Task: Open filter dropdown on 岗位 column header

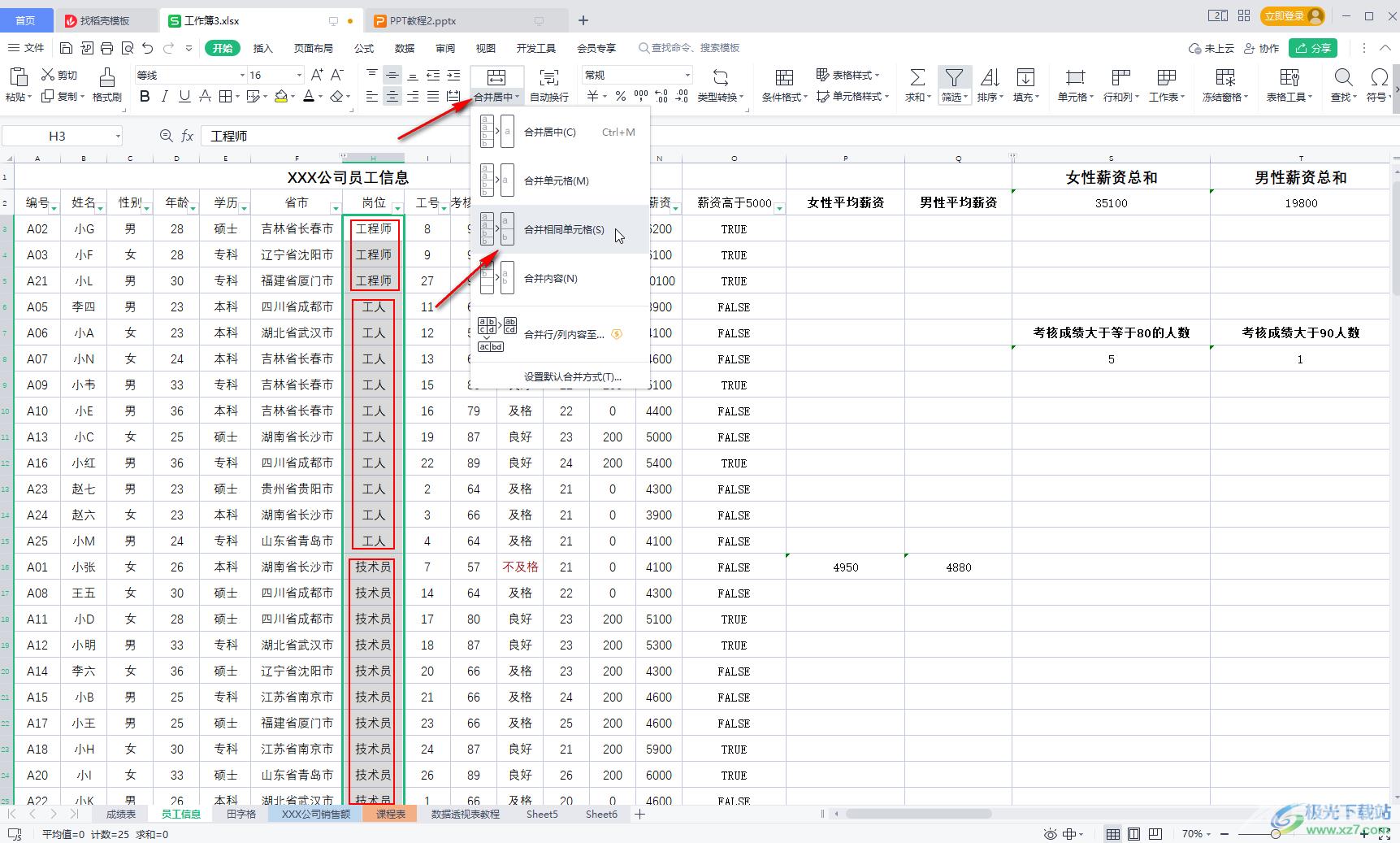Action: click(x=397, y=208)
